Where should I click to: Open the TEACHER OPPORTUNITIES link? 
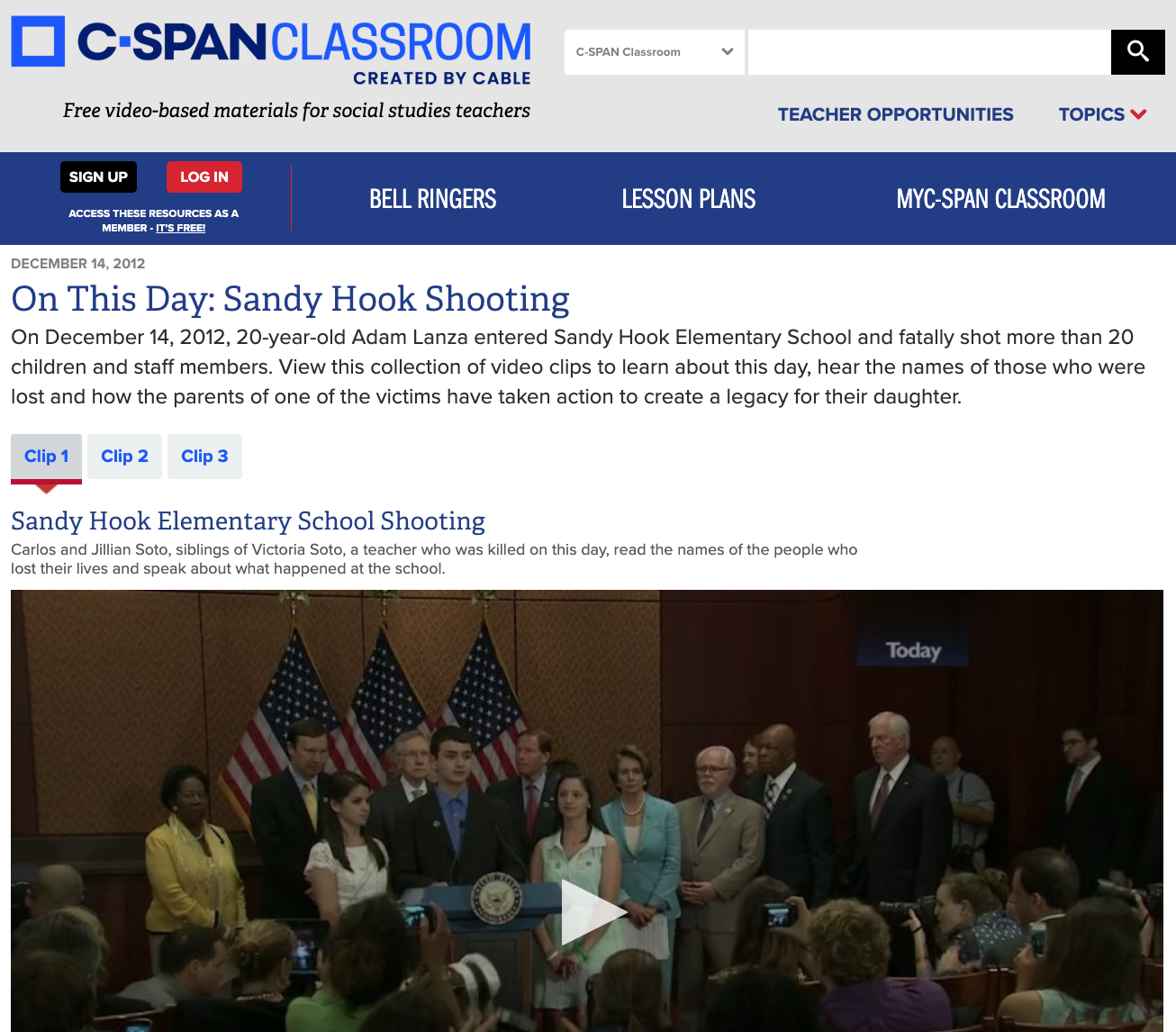[895, 114]
